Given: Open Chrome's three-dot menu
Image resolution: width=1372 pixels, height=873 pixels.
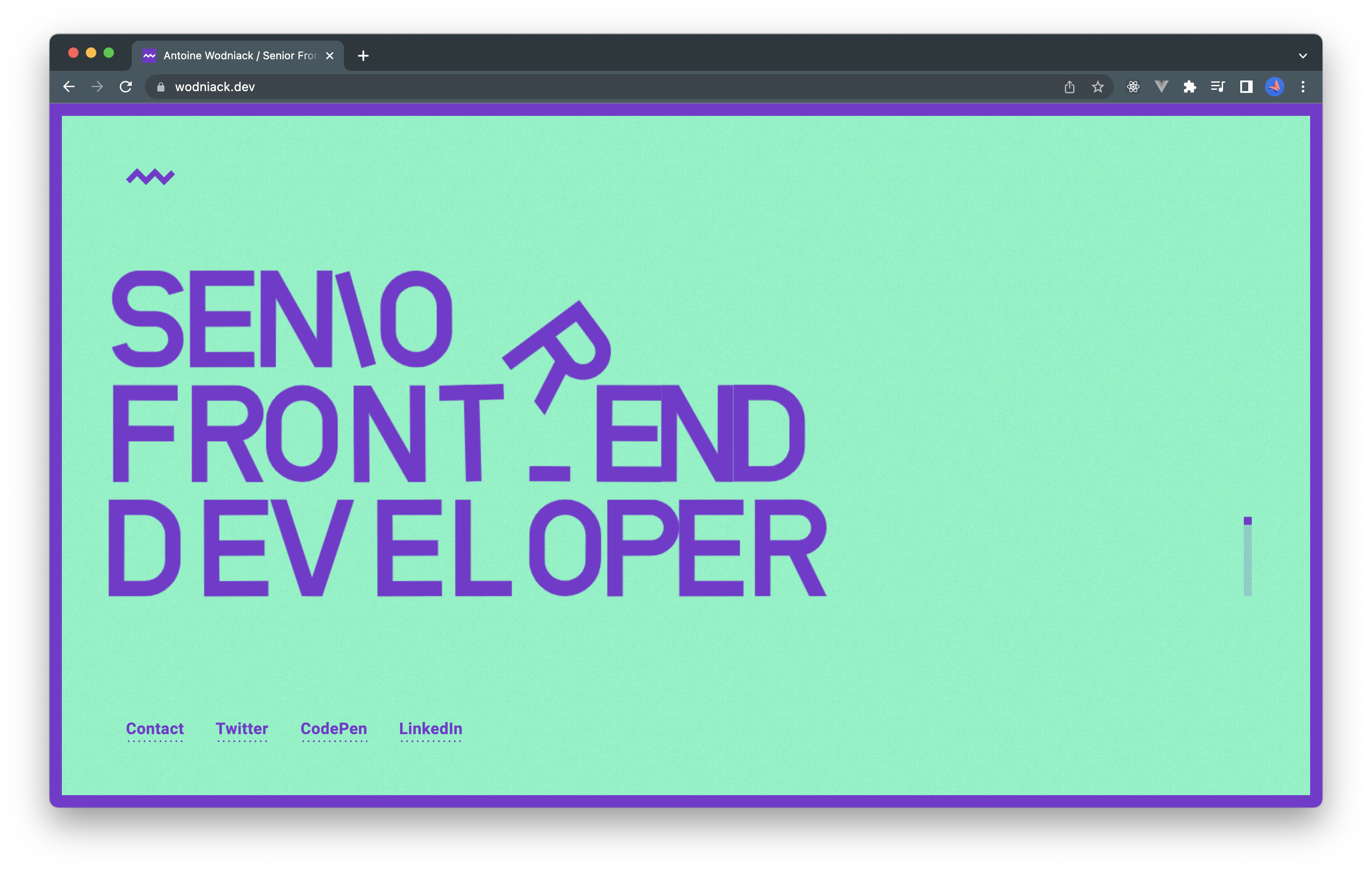Looking at the screenshot, I should 1303,87.
